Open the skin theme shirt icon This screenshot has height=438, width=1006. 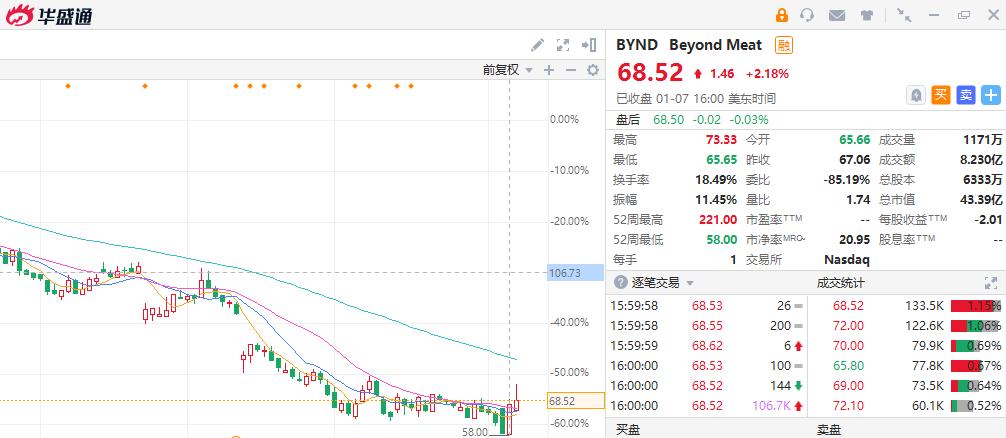(x=867, y=15)
